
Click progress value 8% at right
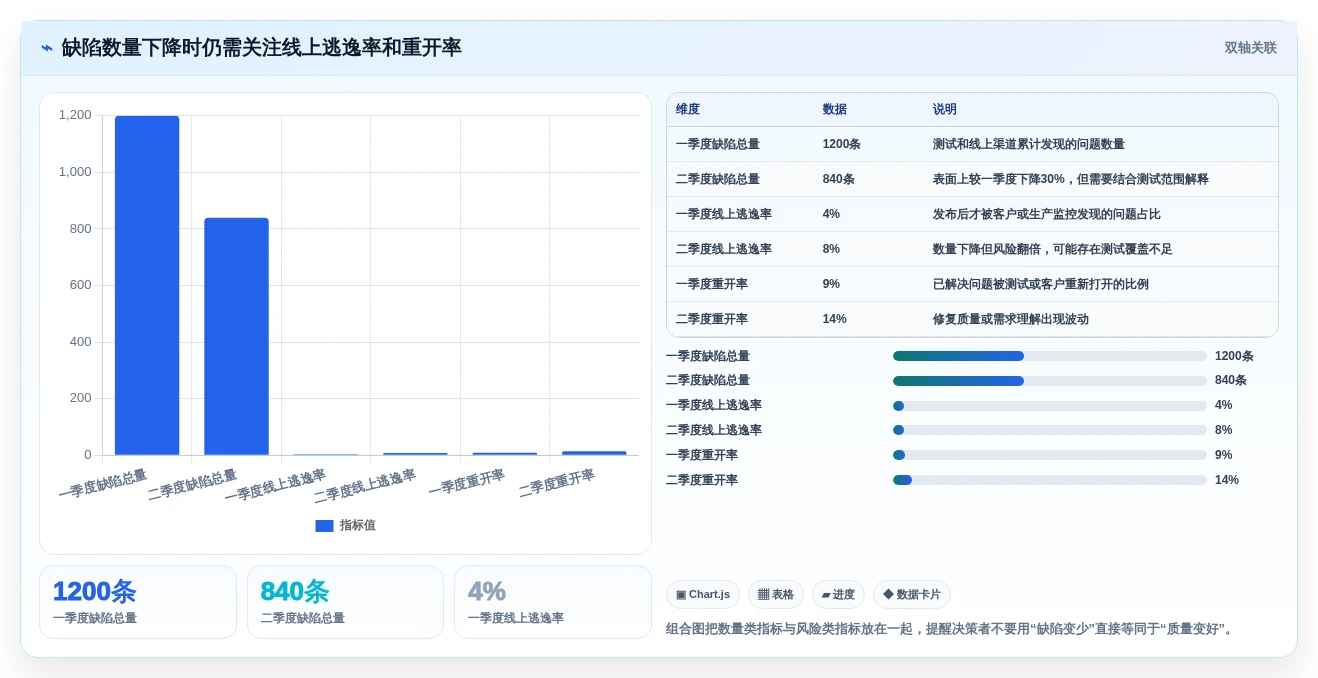point(1224,430)
